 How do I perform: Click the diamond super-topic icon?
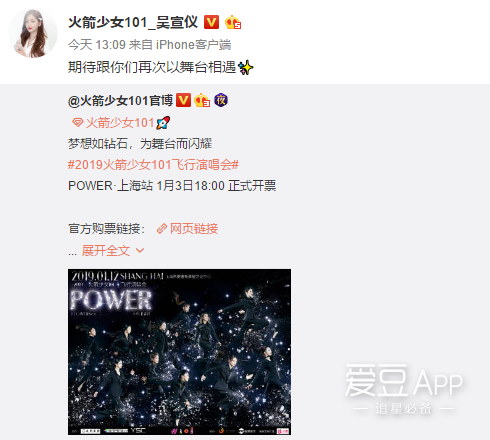pyautogui.click(x=77, y=123)
